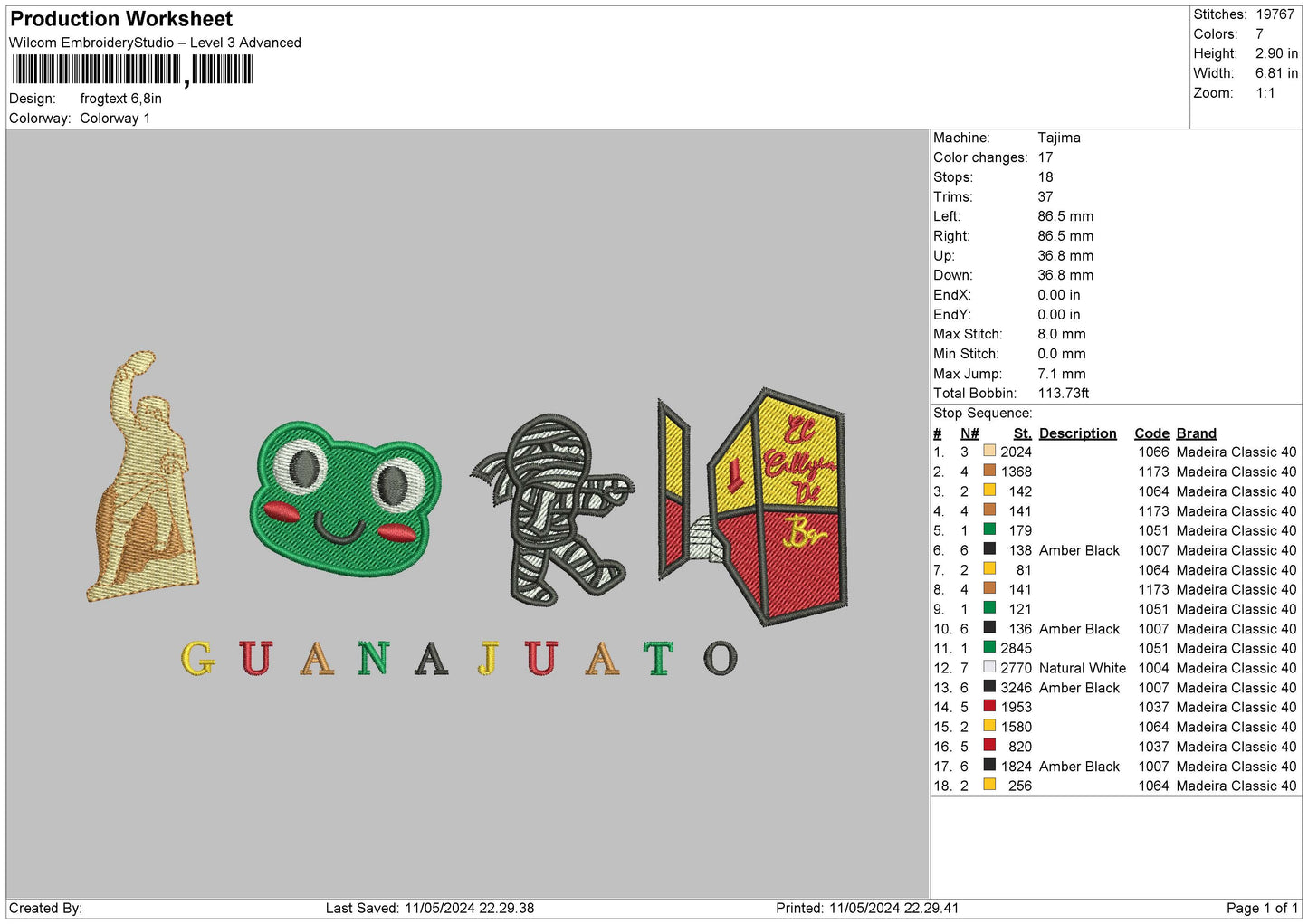This screenshot has width=1308, height=924.
Task: Select the Max Stitch value 8.0 mm
Action: (x=1061, y=334)
